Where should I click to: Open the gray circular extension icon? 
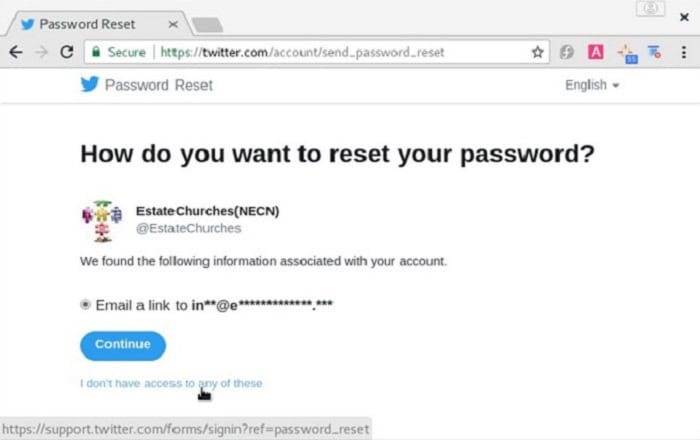[x=567, y=52]
